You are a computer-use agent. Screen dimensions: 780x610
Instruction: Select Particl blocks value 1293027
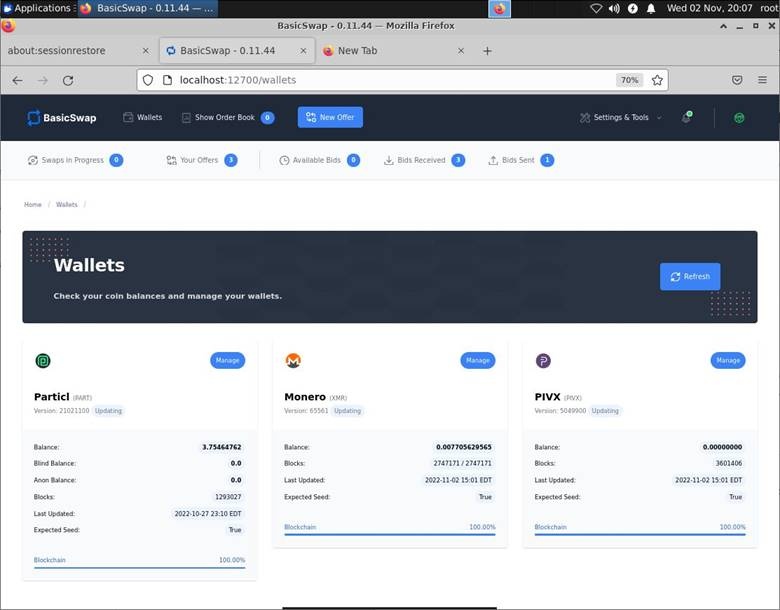click(x=228, y=497)
